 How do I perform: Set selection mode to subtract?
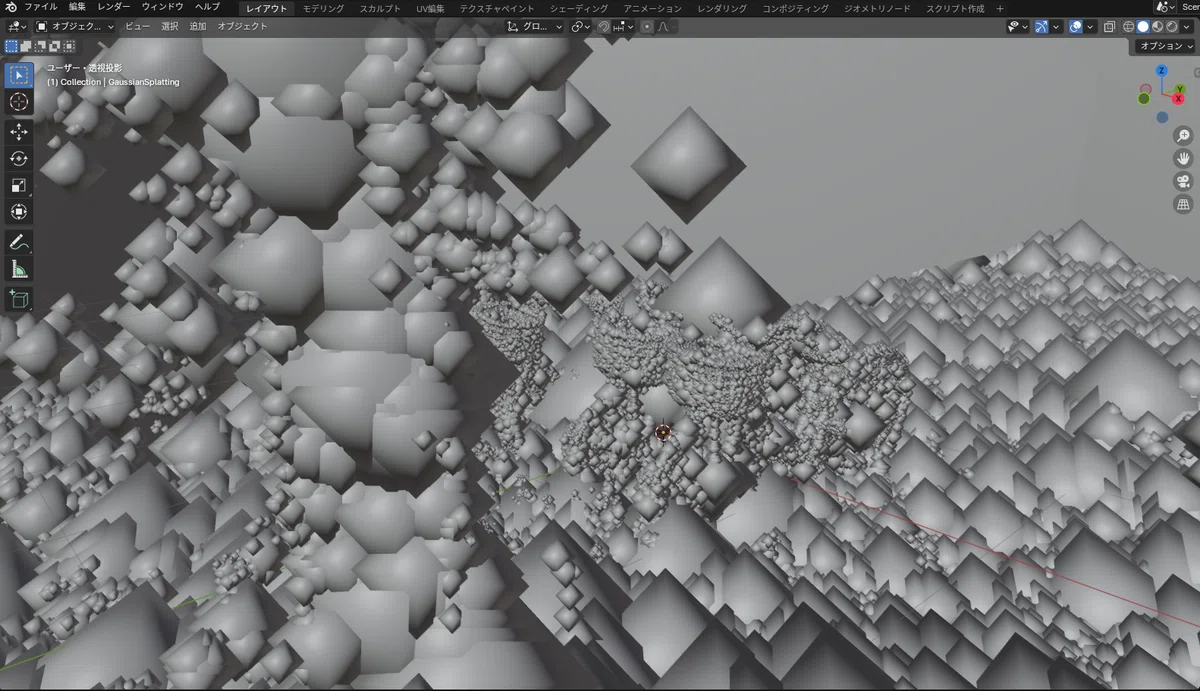coord(40,46)
